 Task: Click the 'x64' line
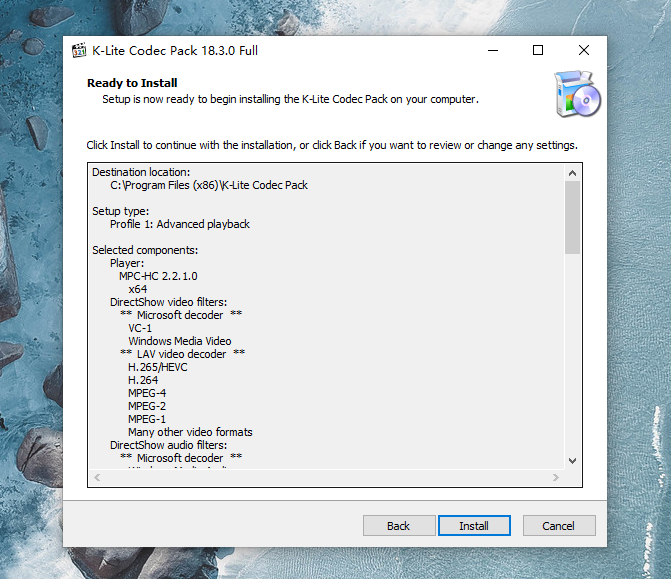click(138, 289)
